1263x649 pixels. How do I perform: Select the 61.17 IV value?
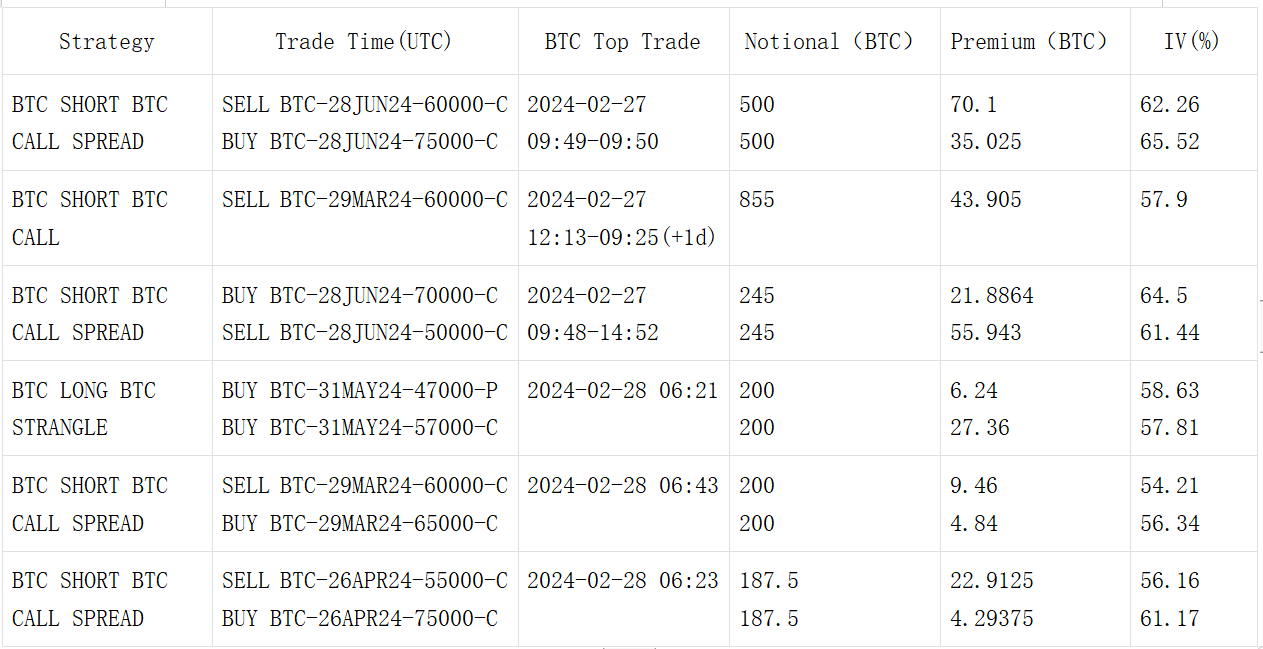pos(1169,619)
